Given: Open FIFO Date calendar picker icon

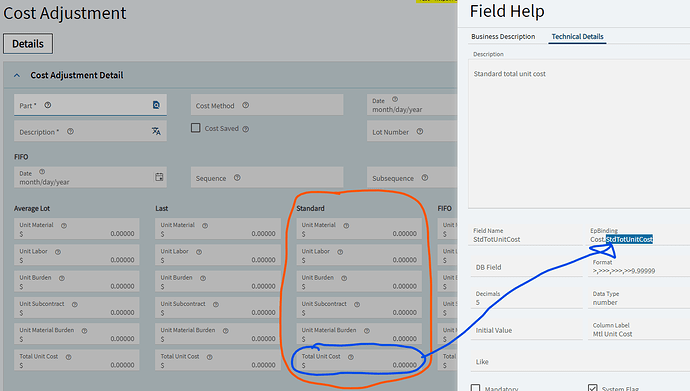Looking at the screenshot, I should tap(159, 177).
